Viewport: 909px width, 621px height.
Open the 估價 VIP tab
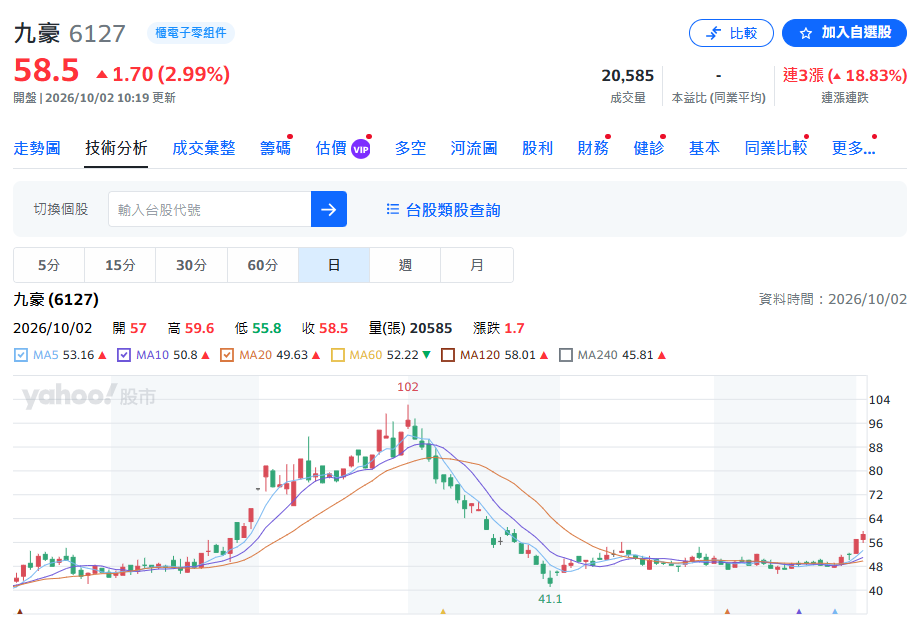pos(343,148)
